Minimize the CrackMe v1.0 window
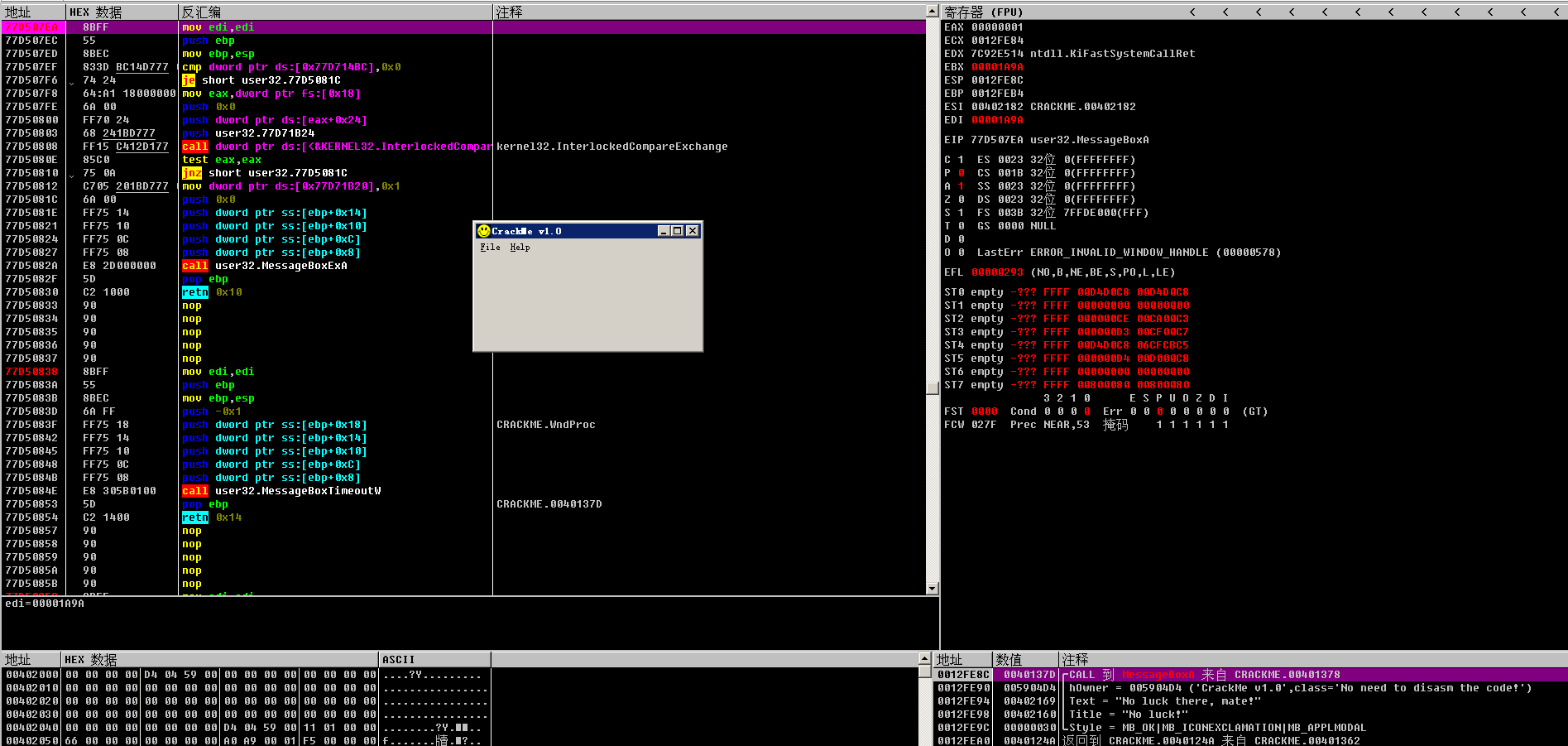Viewport: 1568px width, 746px height. pos(664,231)
